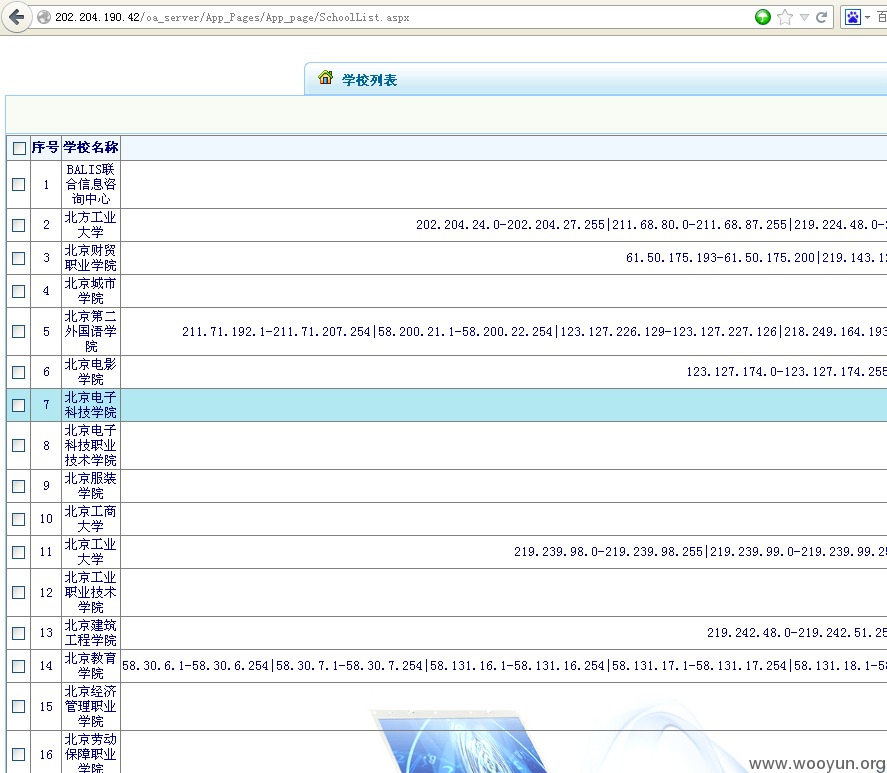Open 北方工业大学 school entry

coord(91,225)
